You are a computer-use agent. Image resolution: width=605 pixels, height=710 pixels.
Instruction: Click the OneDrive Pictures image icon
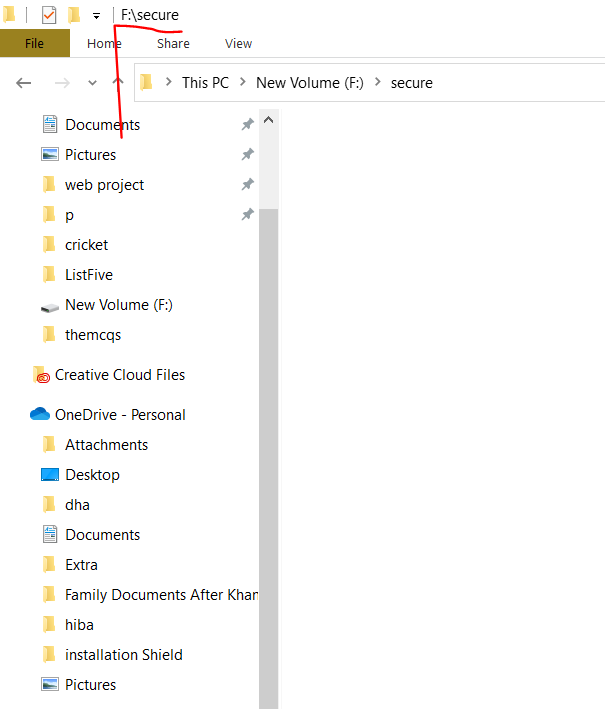[50, 684]
